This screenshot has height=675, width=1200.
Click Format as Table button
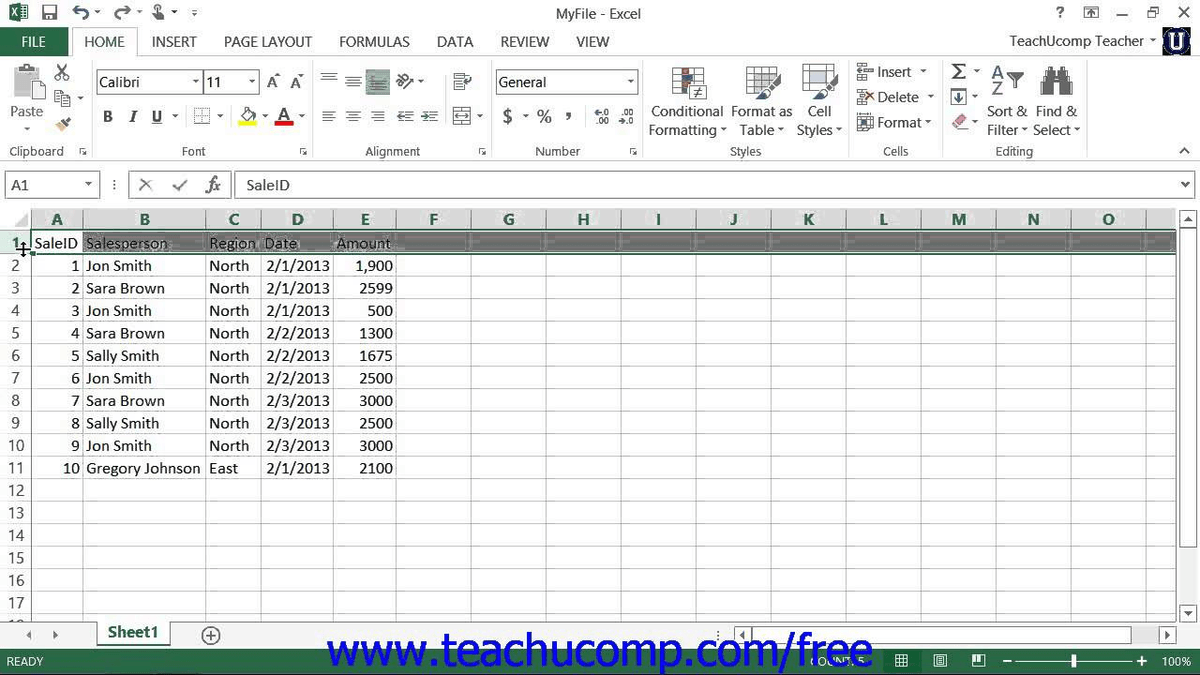pyautogui.click(x=762, y=102)
